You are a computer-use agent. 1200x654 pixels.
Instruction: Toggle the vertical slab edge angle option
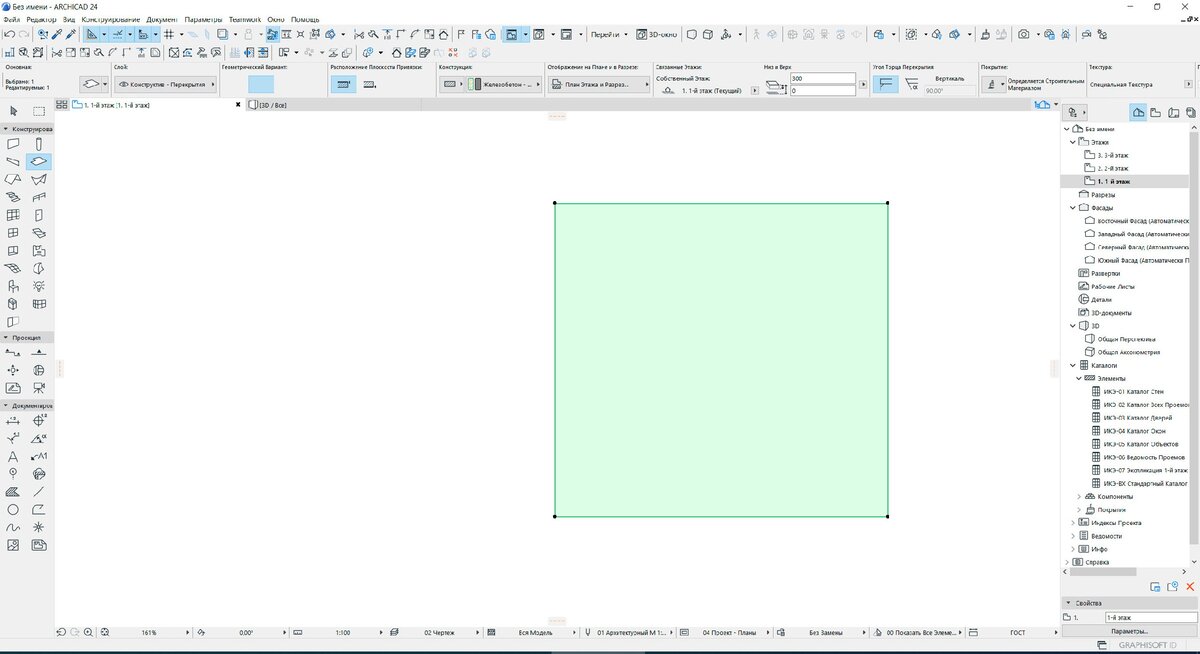[885, 85]
